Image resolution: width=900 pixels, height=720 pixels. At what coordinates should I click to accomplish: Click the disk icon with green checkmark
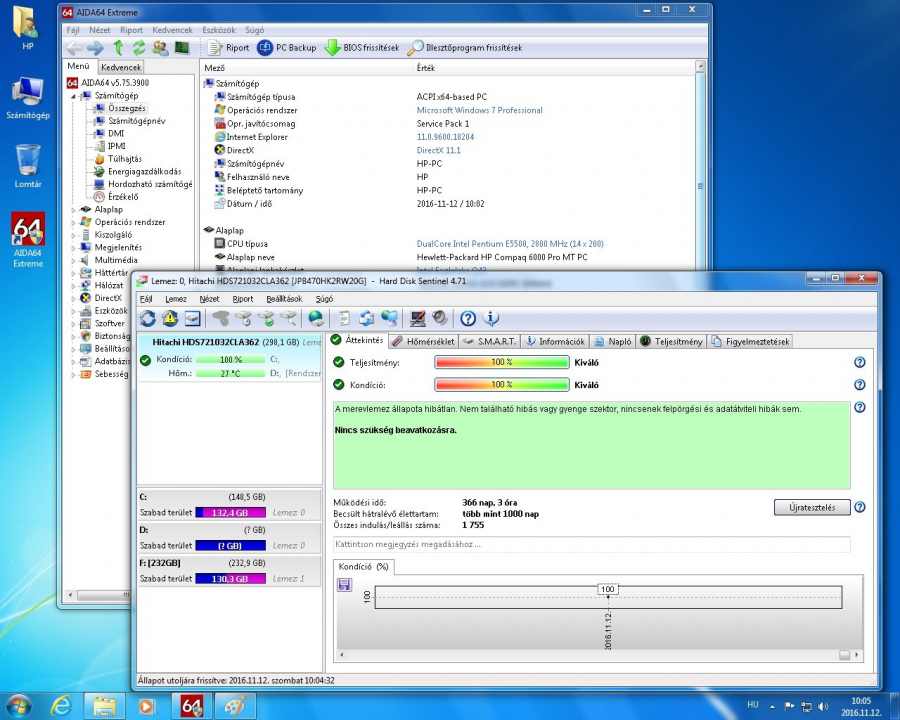(266, 319)
